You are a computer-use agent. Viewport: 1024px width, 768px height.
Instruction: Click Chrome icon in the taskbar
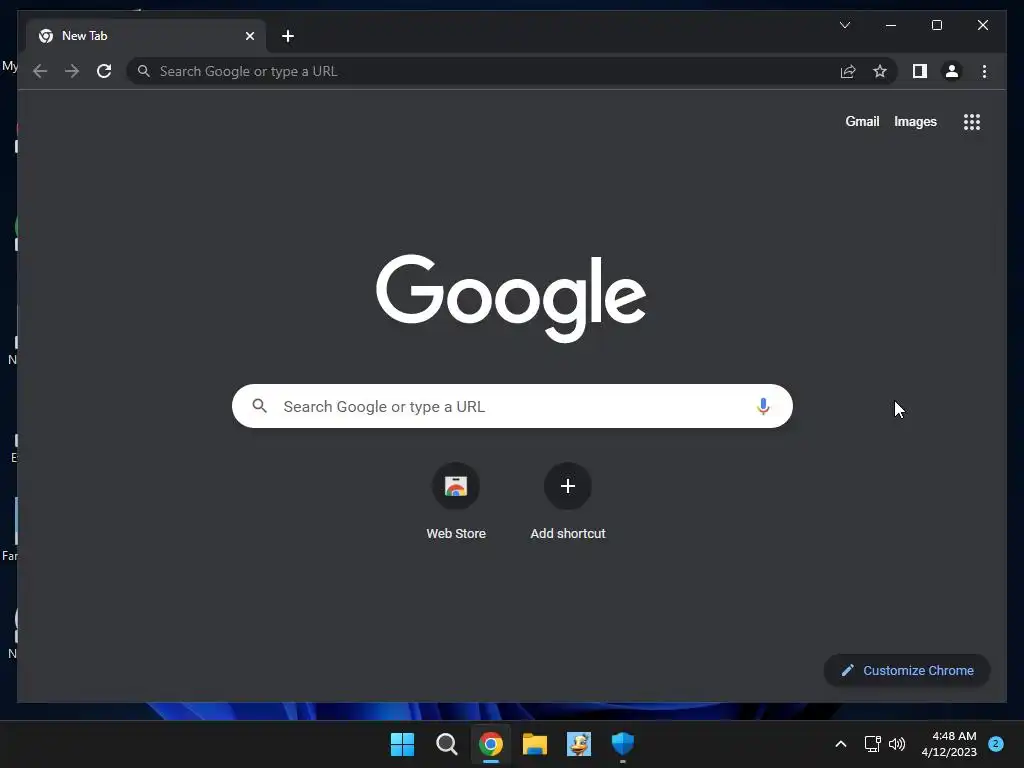[490, 744]
